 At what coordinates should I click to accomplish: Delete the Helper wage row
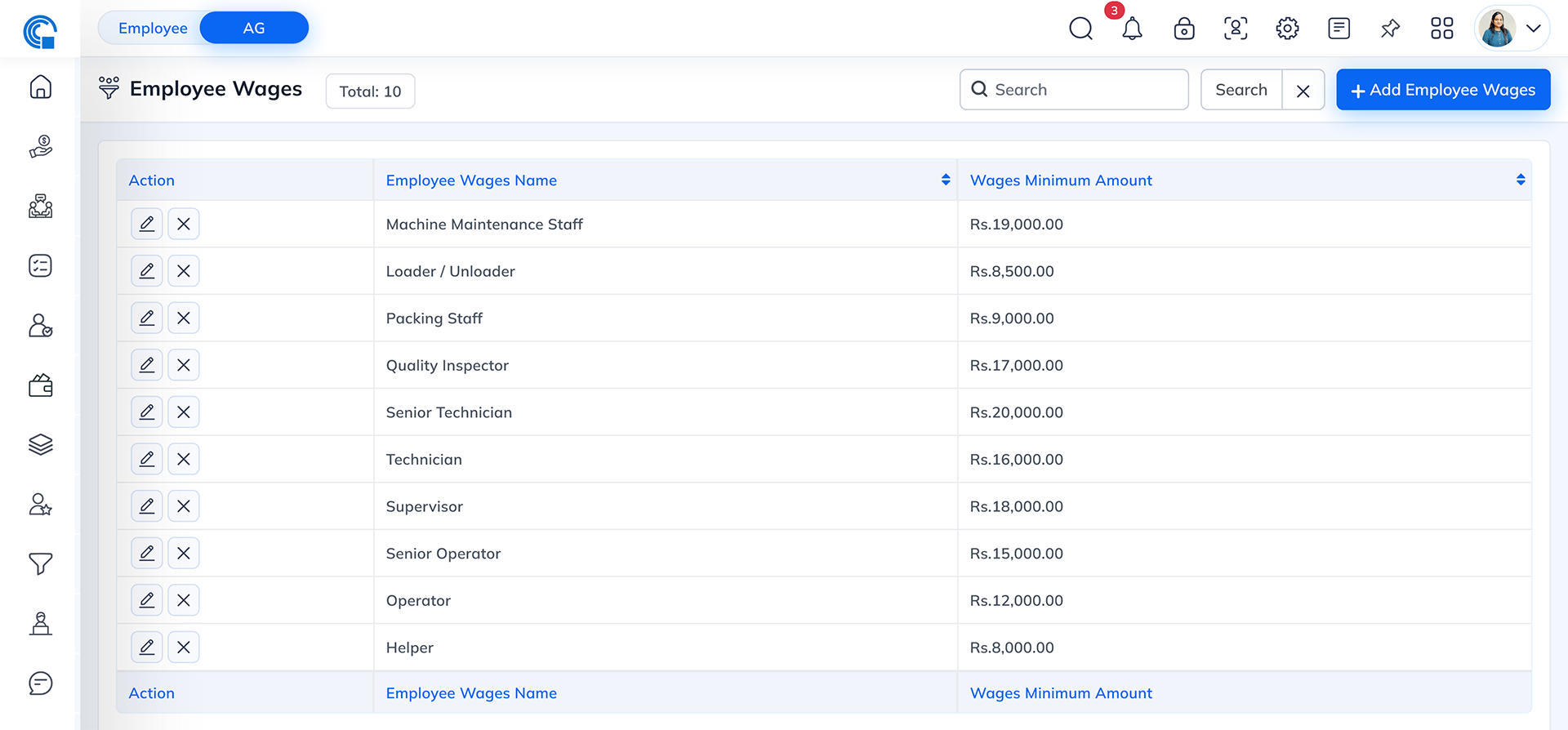184,648
